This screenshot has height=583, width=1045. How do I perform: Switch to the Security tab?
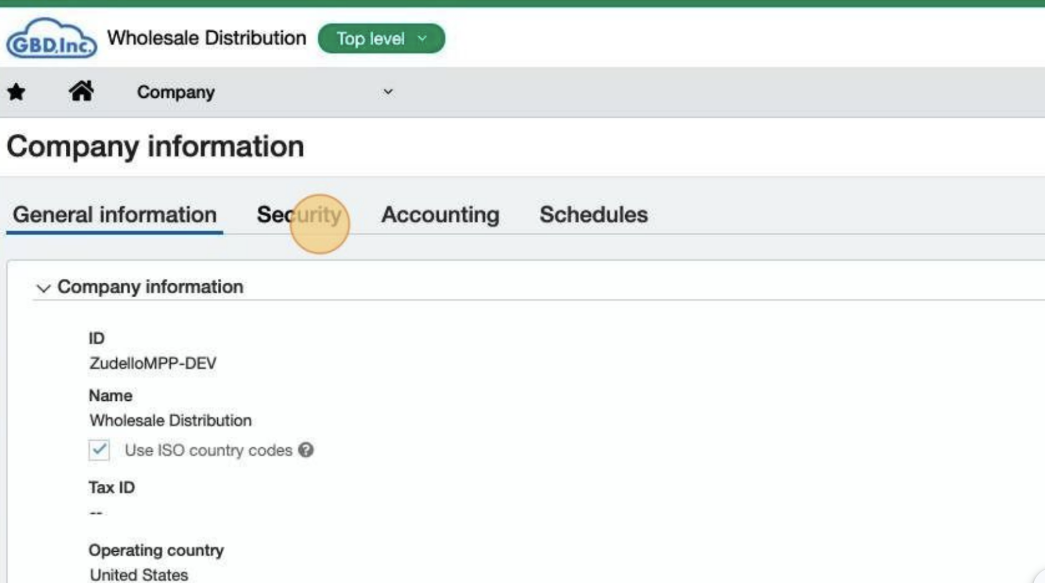coord(299,215)
